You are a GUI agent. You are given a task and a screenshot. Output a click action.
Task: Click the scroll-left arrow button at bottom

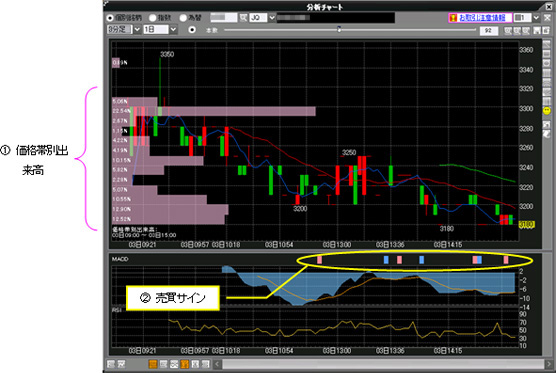click(x=217, y=364)
